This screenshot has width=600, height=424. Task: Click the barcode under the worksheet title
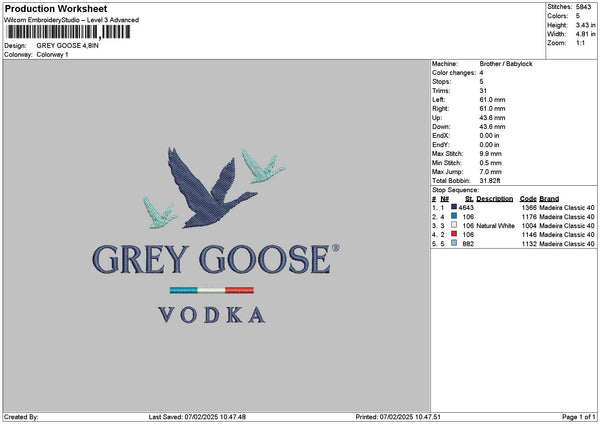pyautogui.click(x=68, y=32)
